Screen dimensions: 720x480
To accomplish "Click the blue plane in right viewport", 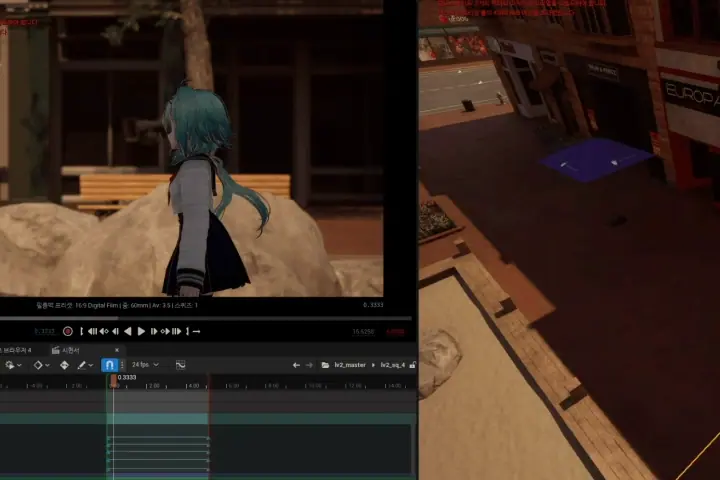I will [596, 159].
